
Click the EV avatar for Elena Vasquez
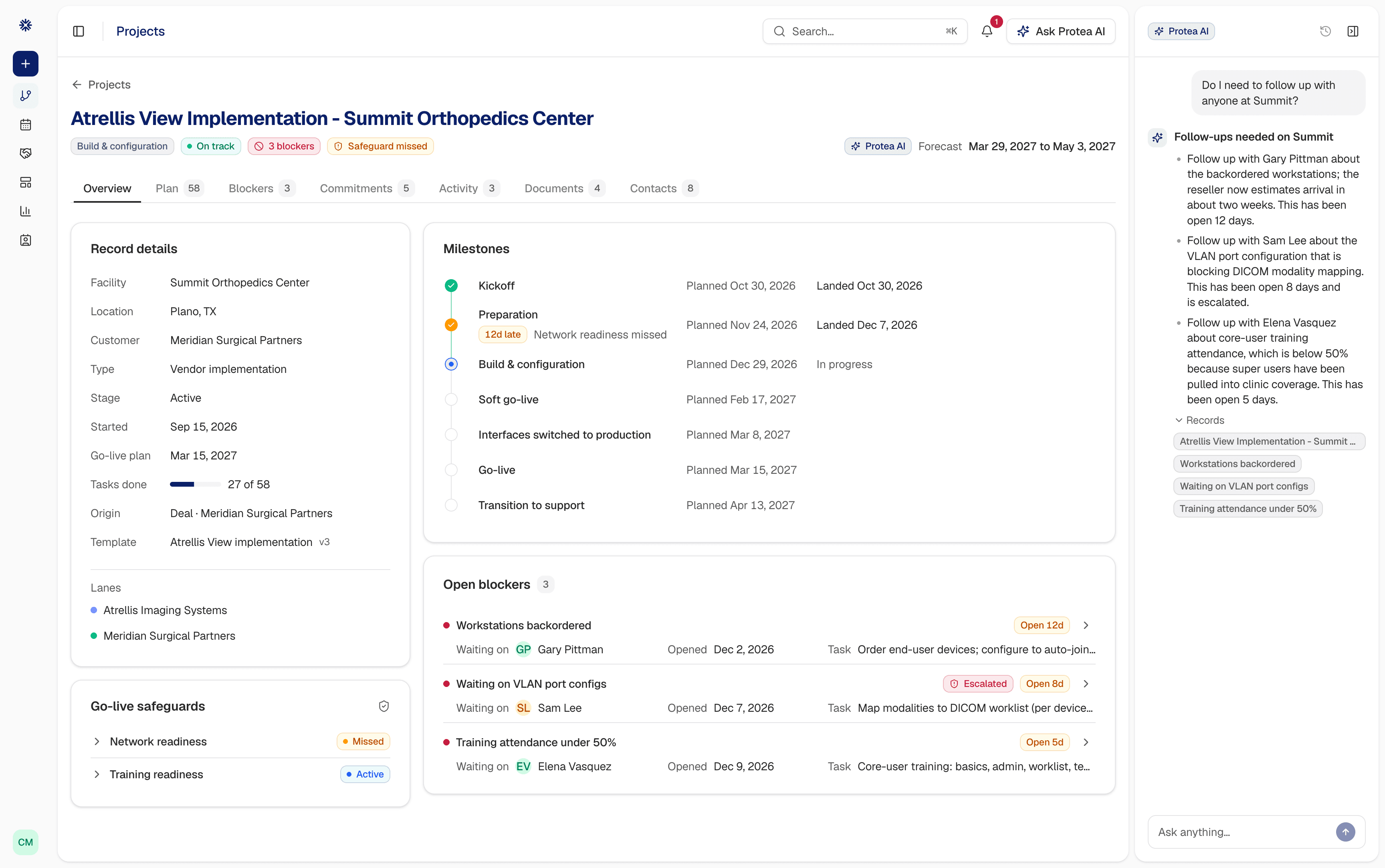tap(523, 766)
